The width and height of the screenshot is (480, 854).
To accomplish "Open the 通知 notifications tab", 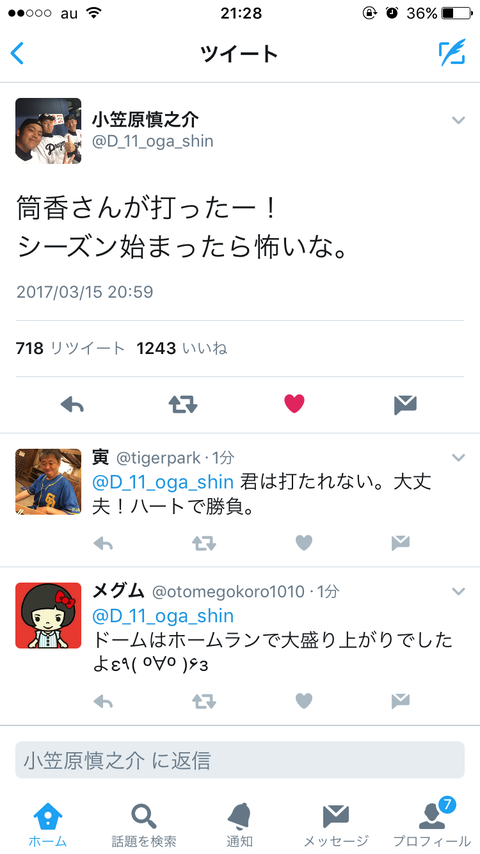I will [239, 825].
